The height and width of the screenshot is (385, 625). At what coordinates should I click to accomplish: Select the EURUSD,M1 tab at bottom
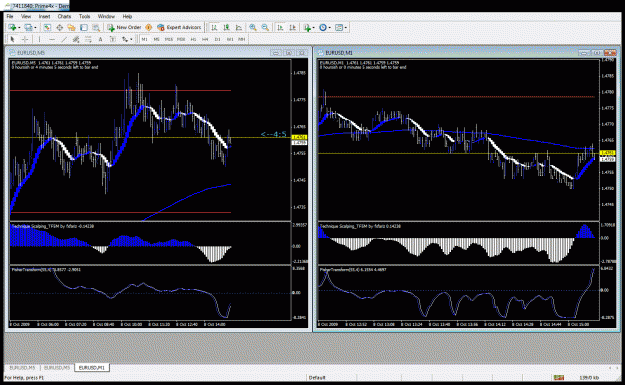click(x=92, y=367)
